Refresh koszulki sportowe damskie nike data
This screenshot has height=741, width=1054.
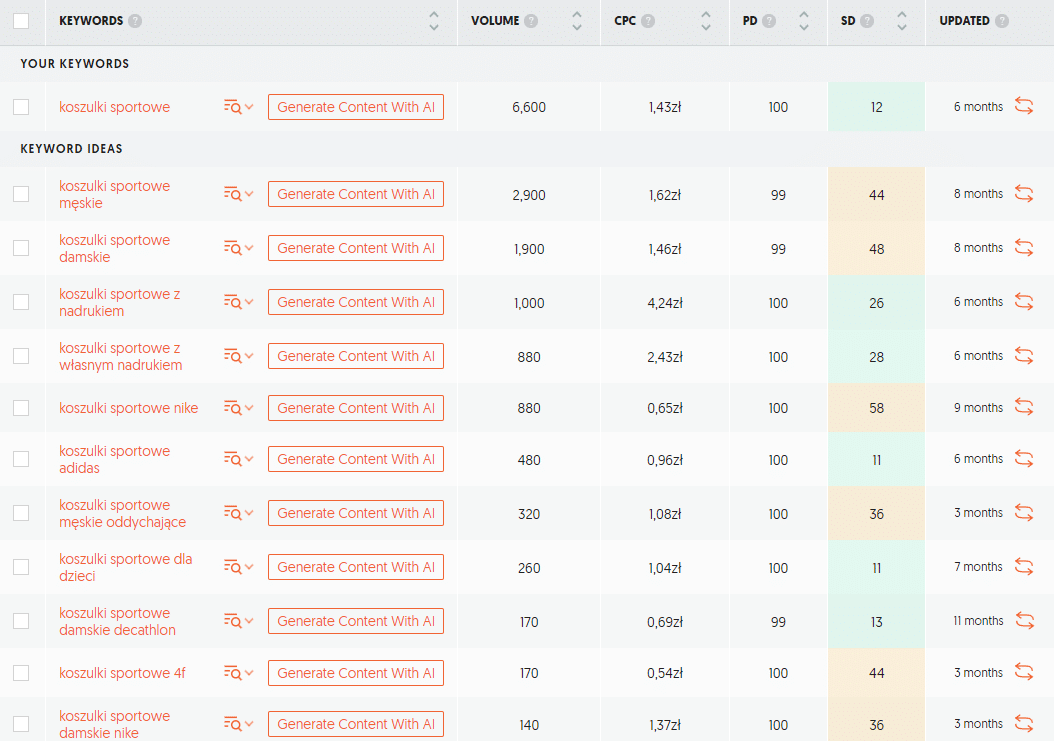(1024, 724)
